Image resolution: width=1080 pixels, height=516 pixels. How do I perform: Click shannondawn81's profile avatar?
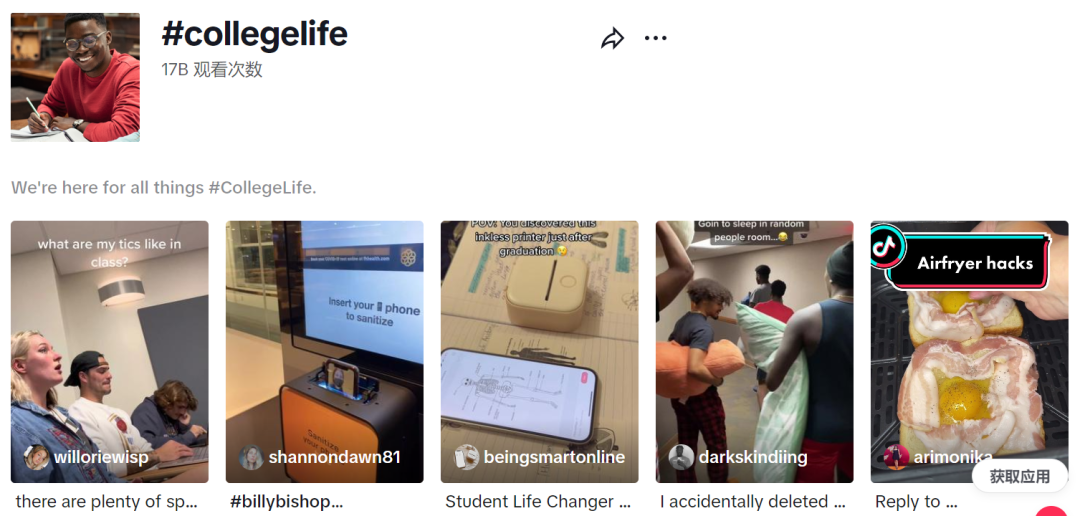pos(251,457)
